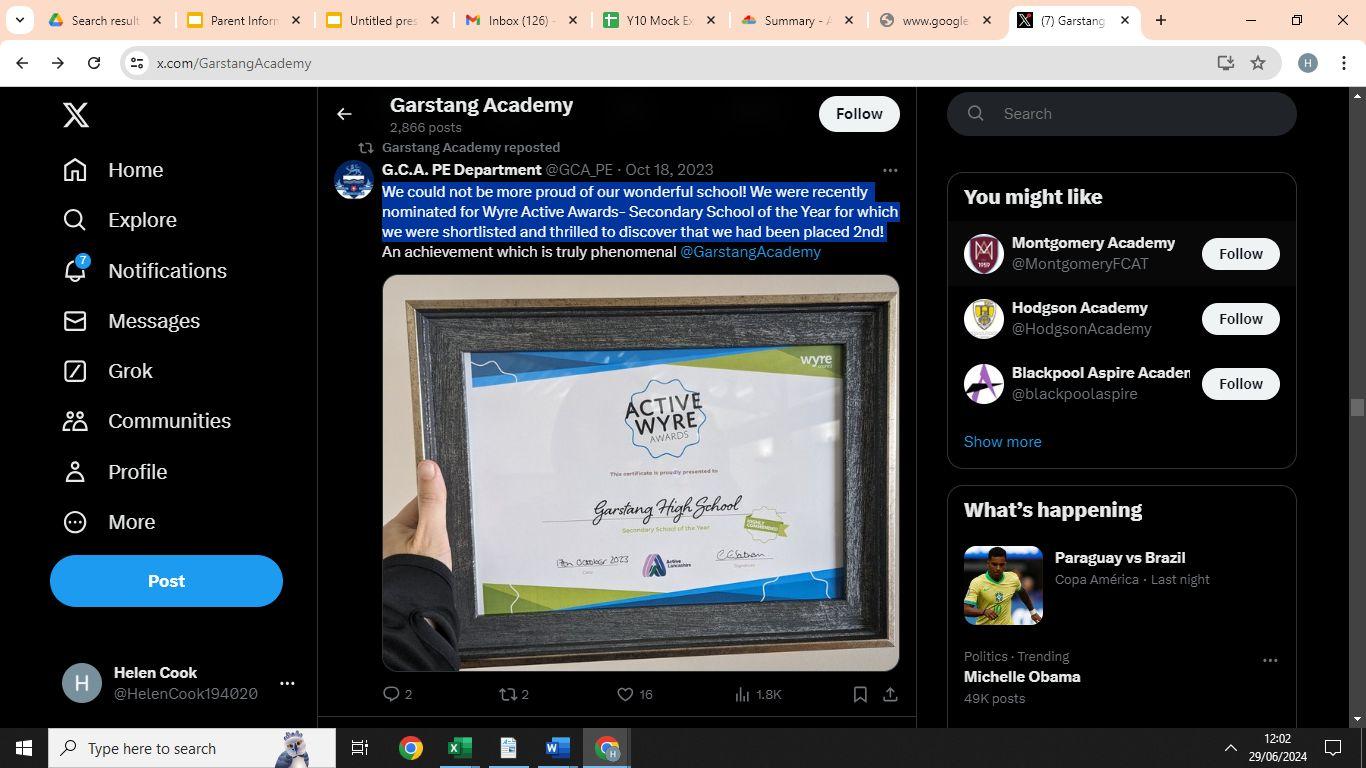Screen dimensions: 1366x768
Task: Go forward in browser history
Action: click(58, 63)
